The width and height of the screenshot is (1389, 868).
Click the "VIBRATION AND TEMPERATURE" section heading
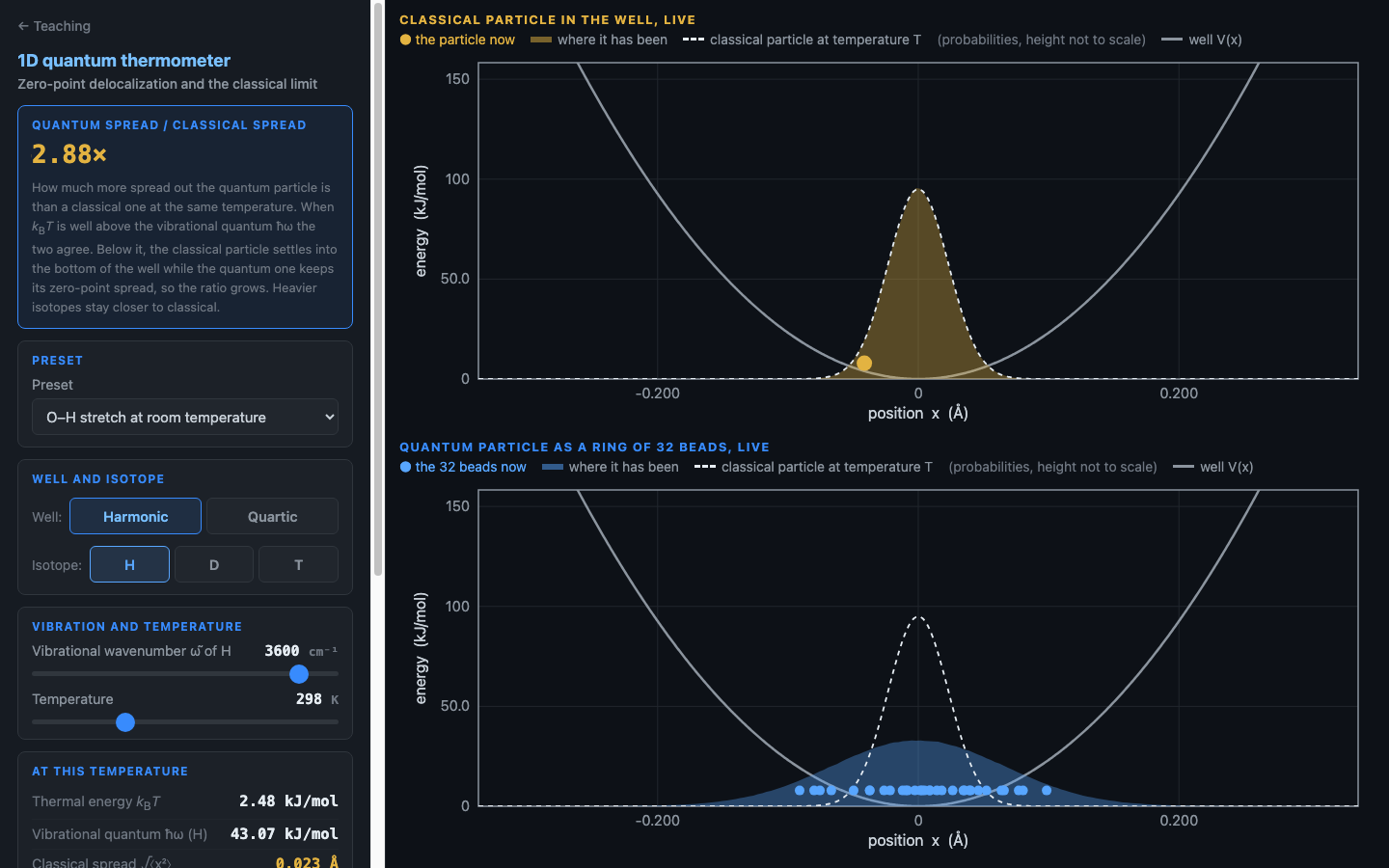point(137,627)
